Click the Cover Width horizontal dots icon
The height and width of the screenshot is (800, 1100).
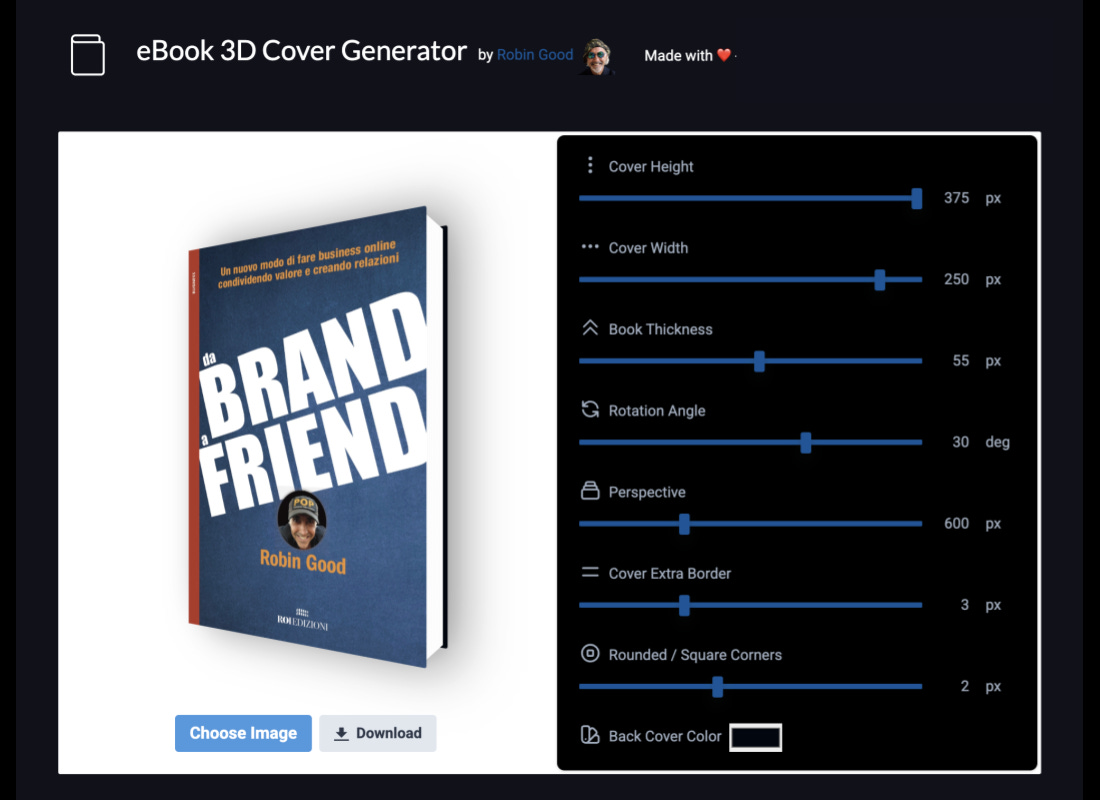point(590,247)
